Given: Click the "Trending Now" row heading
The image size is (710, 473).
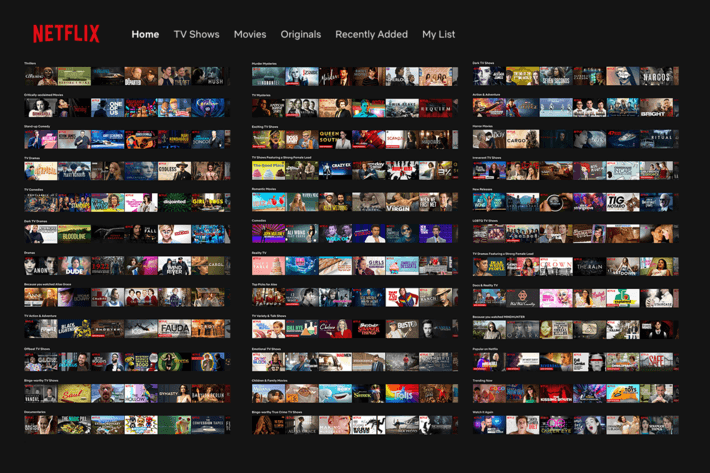Looking at the screenshot, I should click(483, 380).
